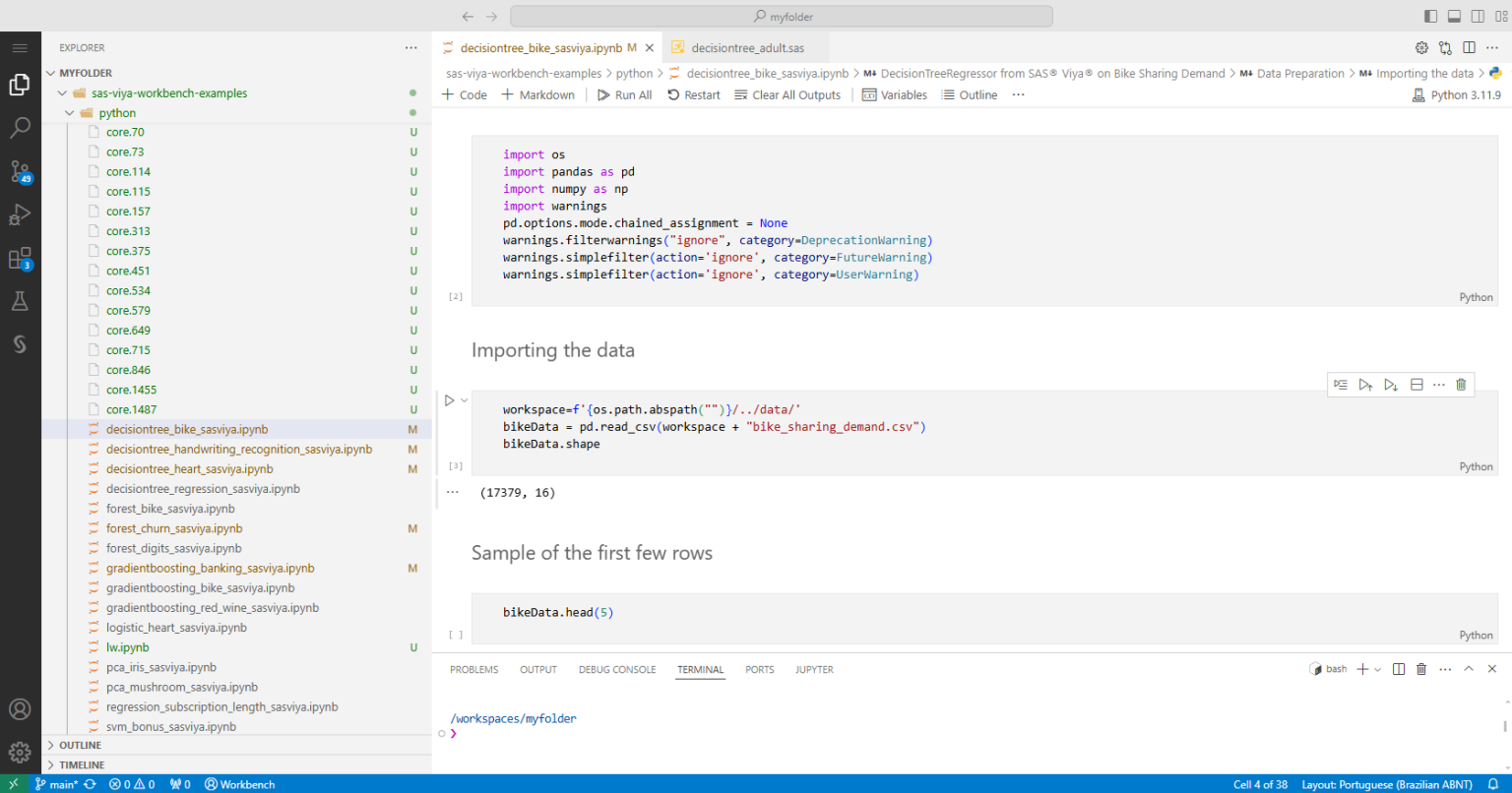The image size is (1512, 793).
Task: Split the selected notebook cell
Action: pyautogui.click(x=1416, y=385)
